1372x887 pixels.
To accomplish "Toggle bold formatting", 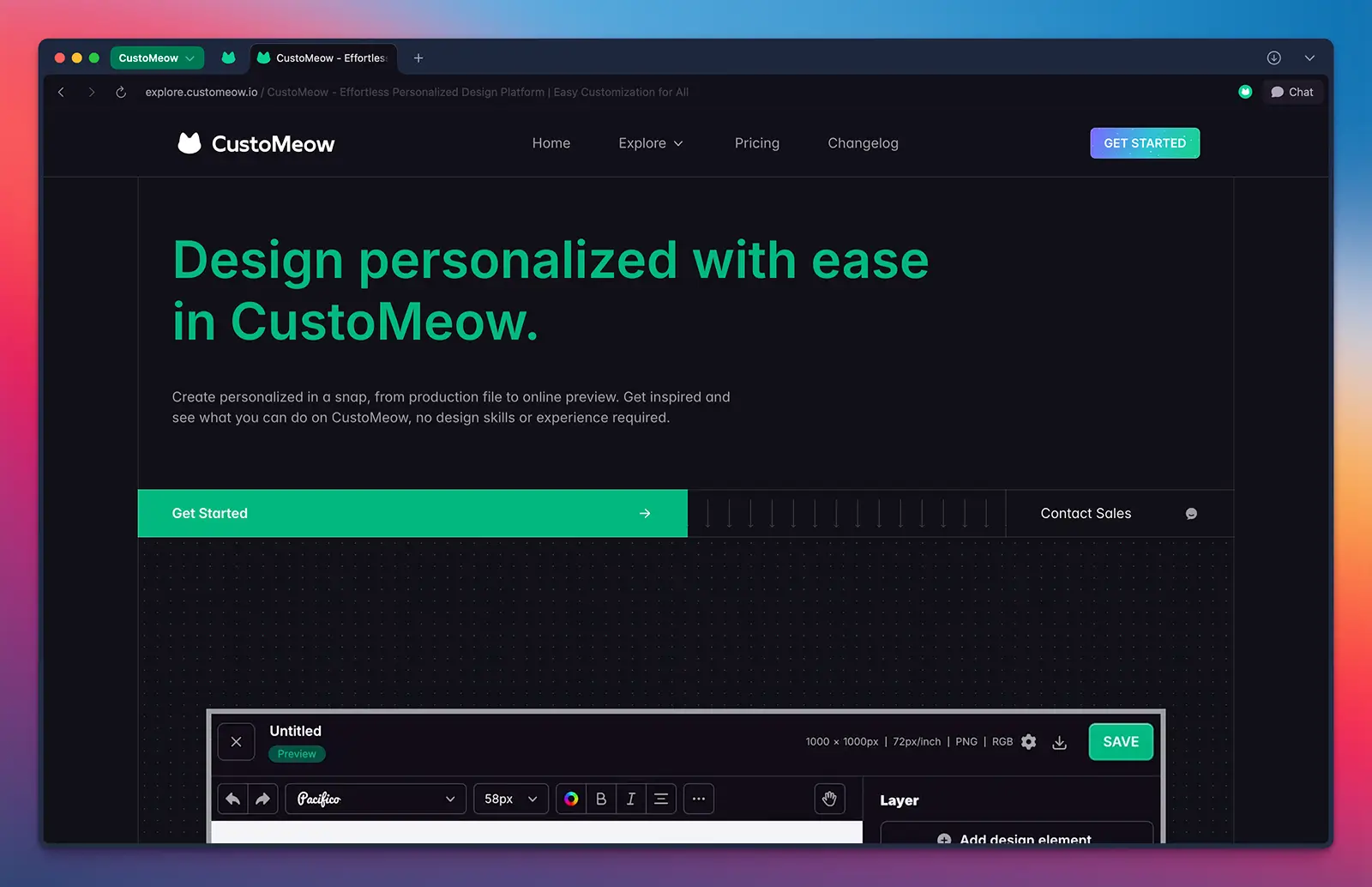I will point(601,799).
